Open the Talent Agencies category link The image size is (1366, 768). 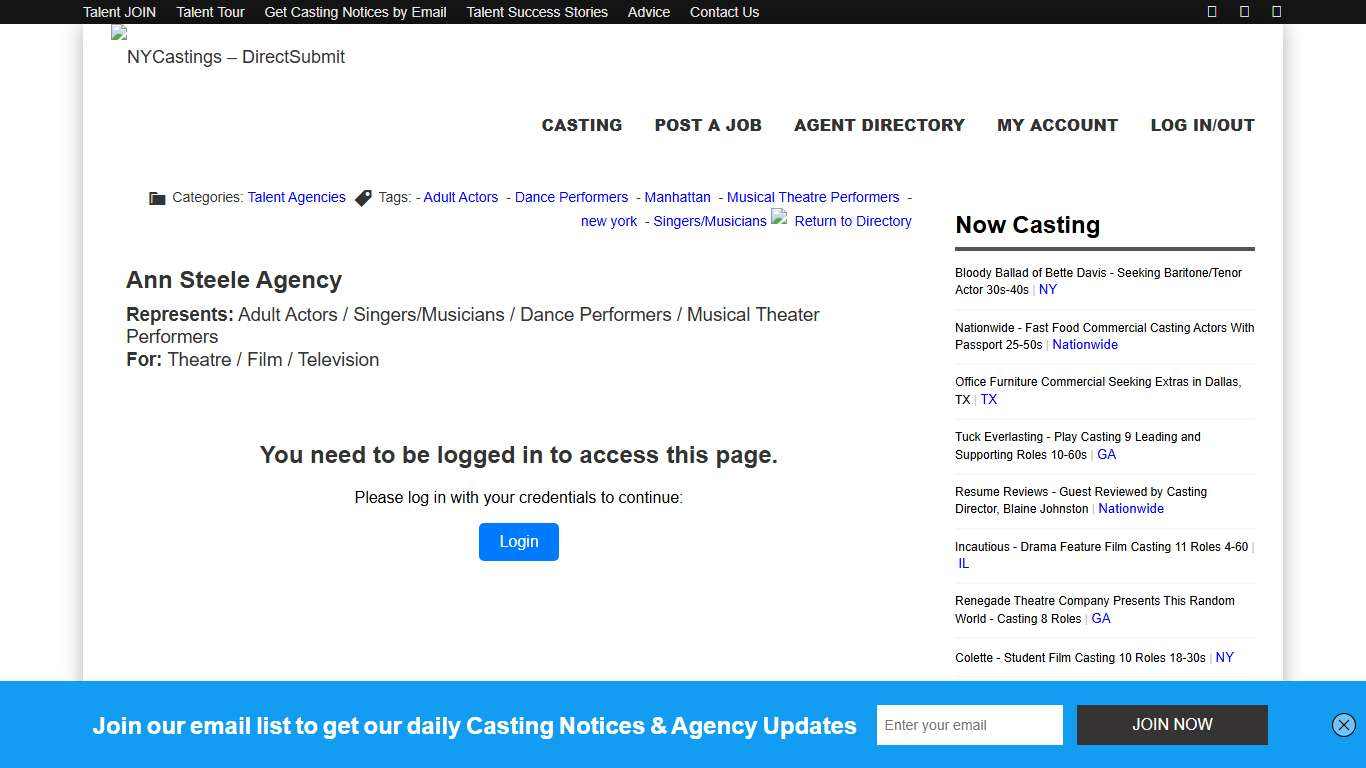point(296,197)
